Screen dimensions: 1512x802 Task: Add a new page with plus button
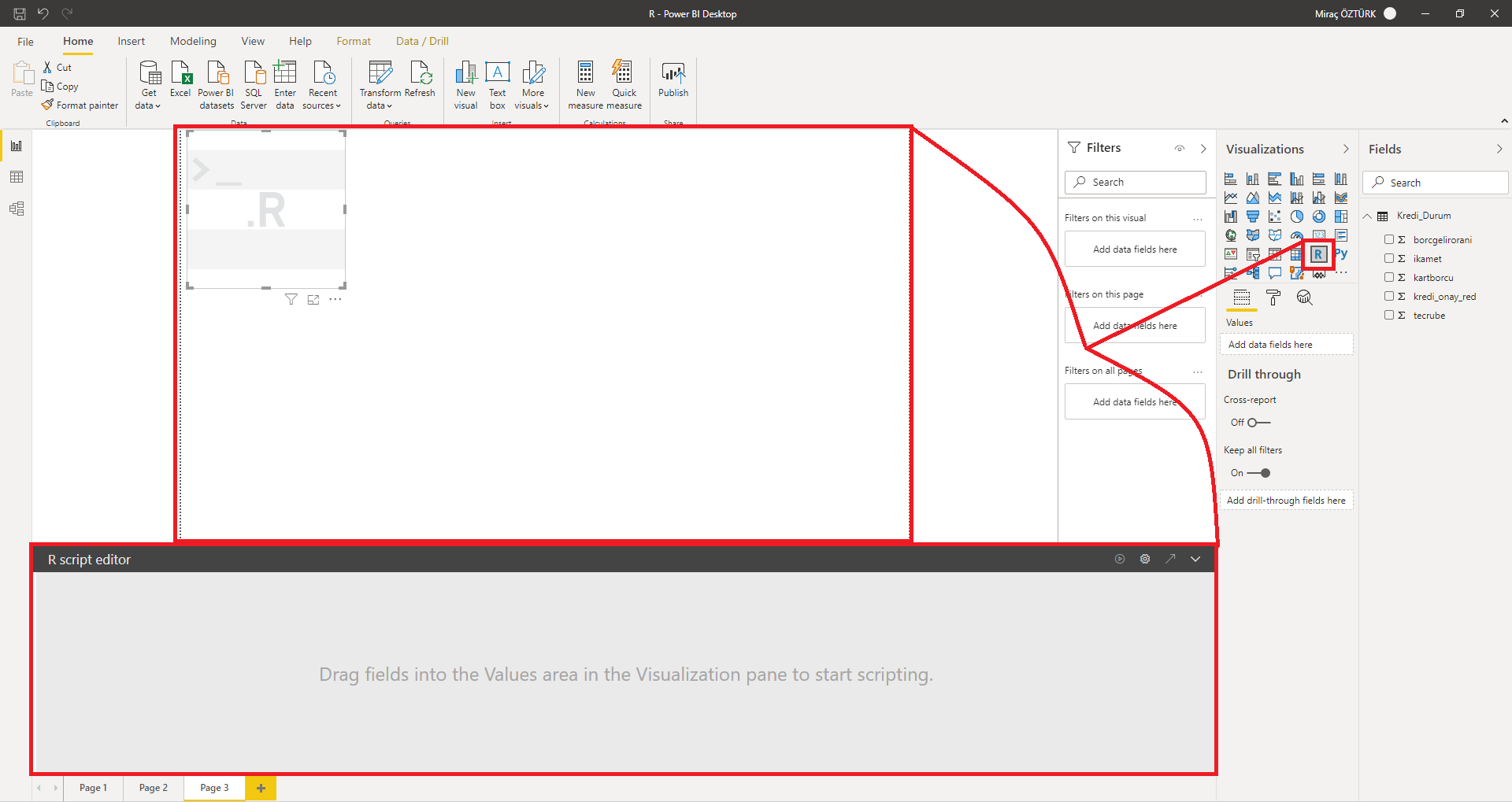(261, 788)
